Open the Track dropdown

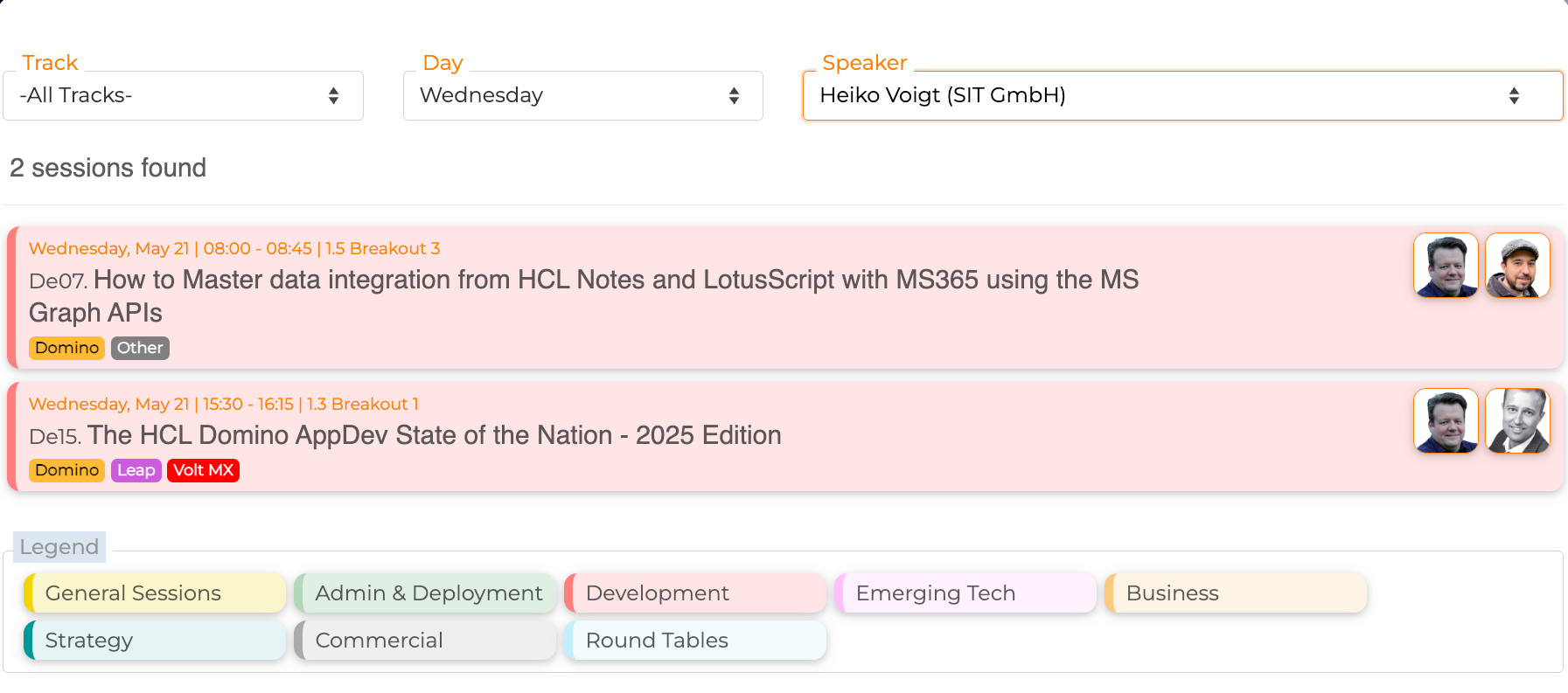tap(183, 95)
